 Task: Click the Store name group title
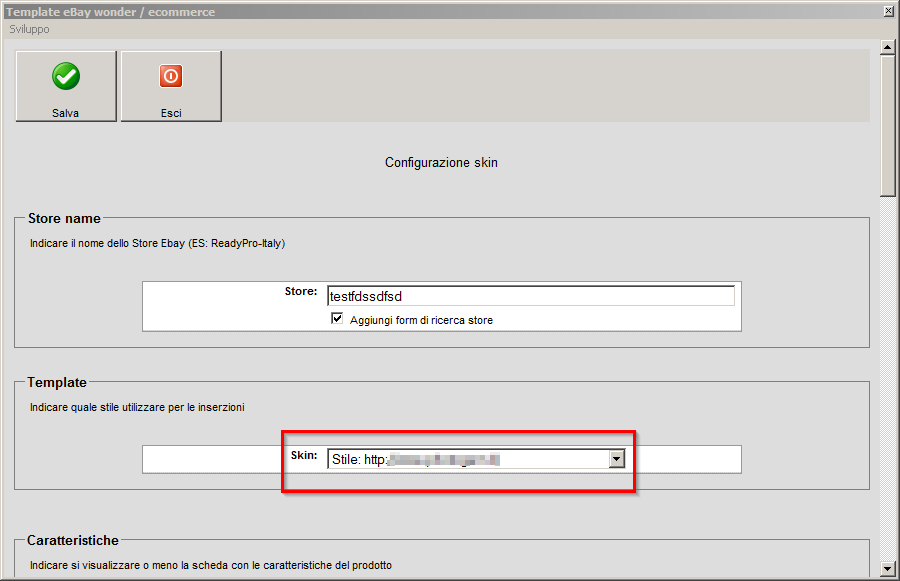(64, 219)
